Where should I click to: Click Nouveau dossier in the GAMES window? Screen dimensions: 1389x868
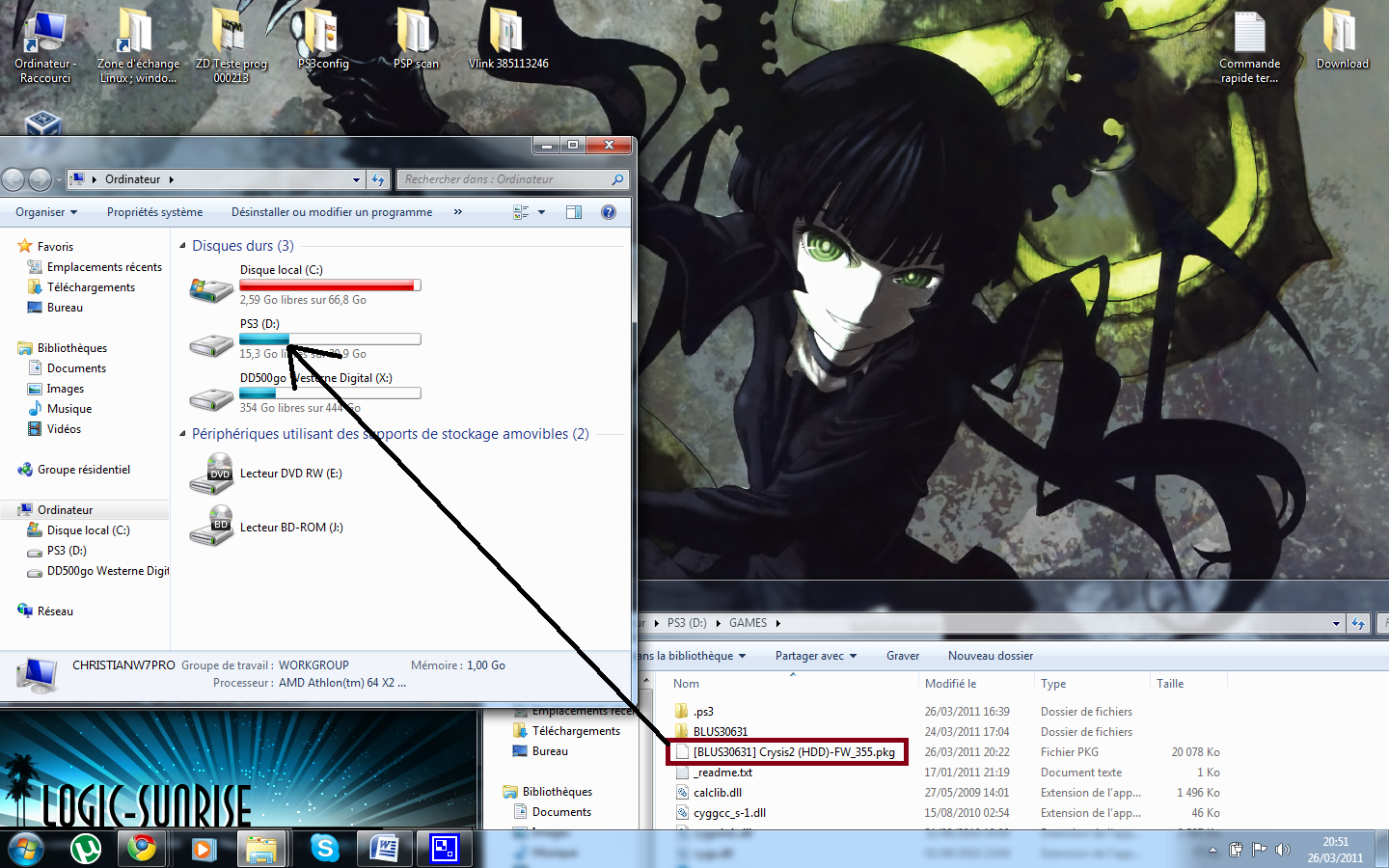pyautogui.click(x=991, y=656)
